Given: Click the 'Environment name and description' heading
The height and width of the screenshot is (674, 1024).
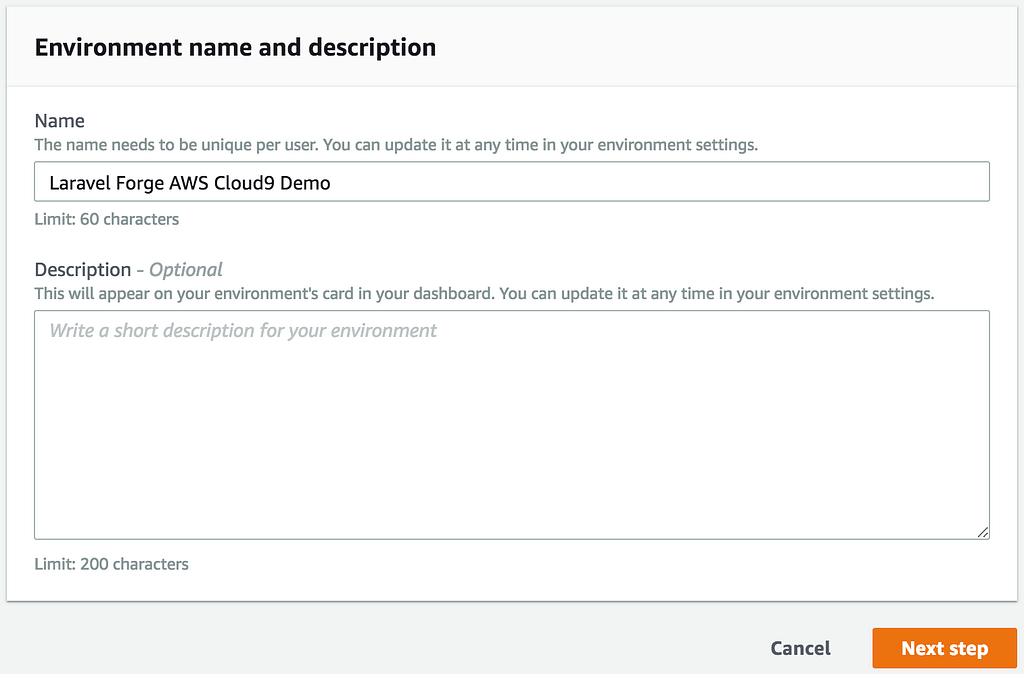Looking at the screenshot, I should pyautogui.click(x=235, y=47).
